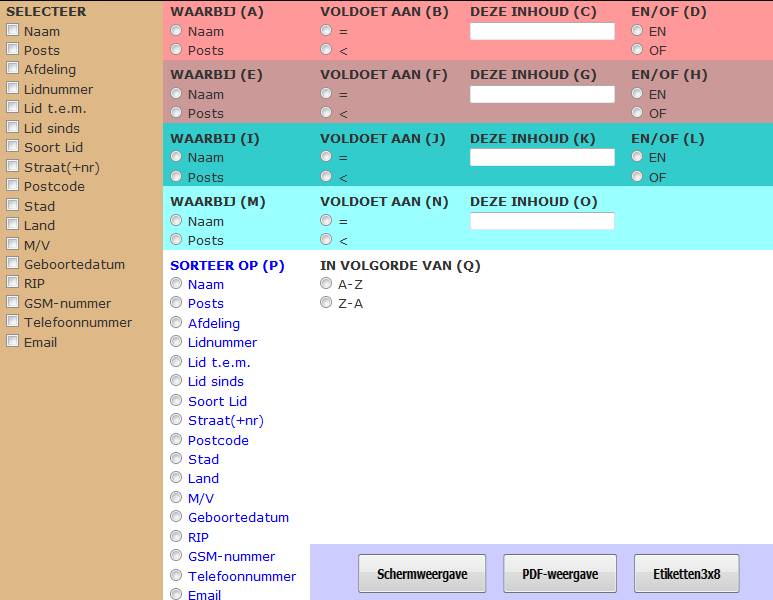Tick the Geboortedatum checkbox under SELECTEER
The height and width of the screenshot is (600, 773).
13,263
